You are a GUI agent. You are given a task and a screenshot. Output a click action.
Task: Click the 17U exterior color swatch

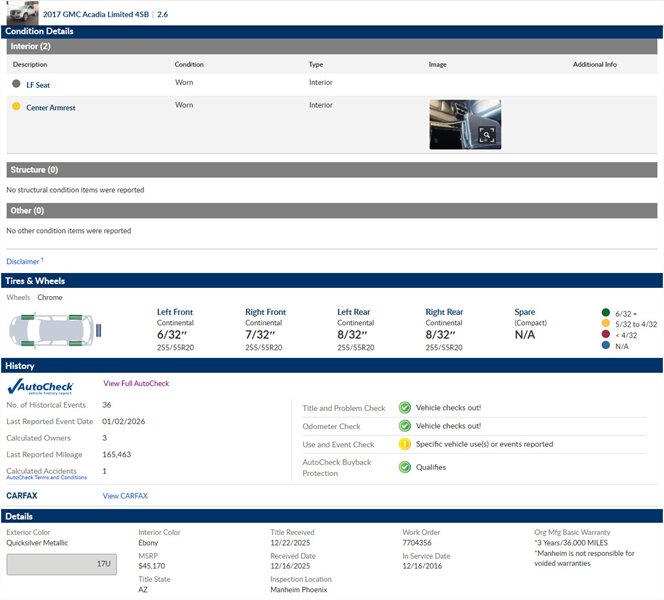pyautogui.click(x=63, y=564)
